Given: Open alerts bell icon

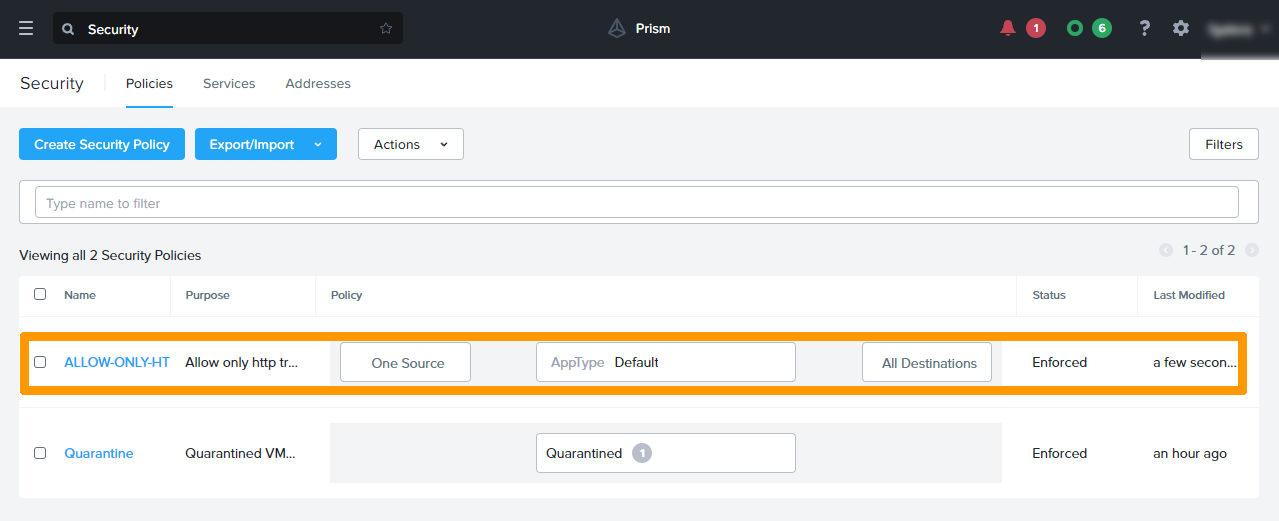Looking at the screenshot, I should coord(1008,28).
